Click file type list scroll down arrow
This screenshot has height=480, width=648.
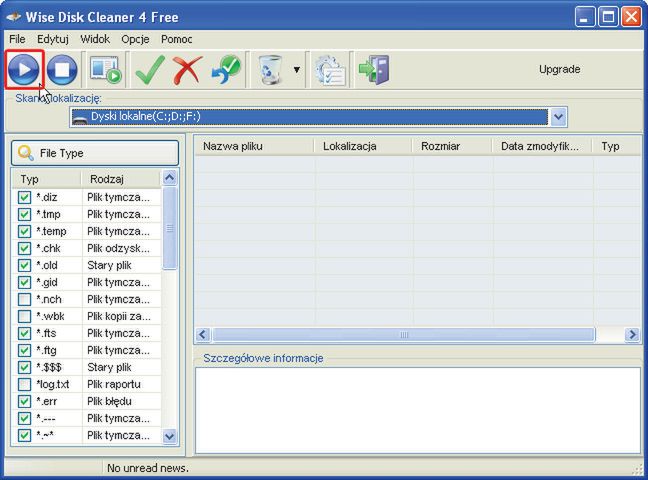(169, 436)
